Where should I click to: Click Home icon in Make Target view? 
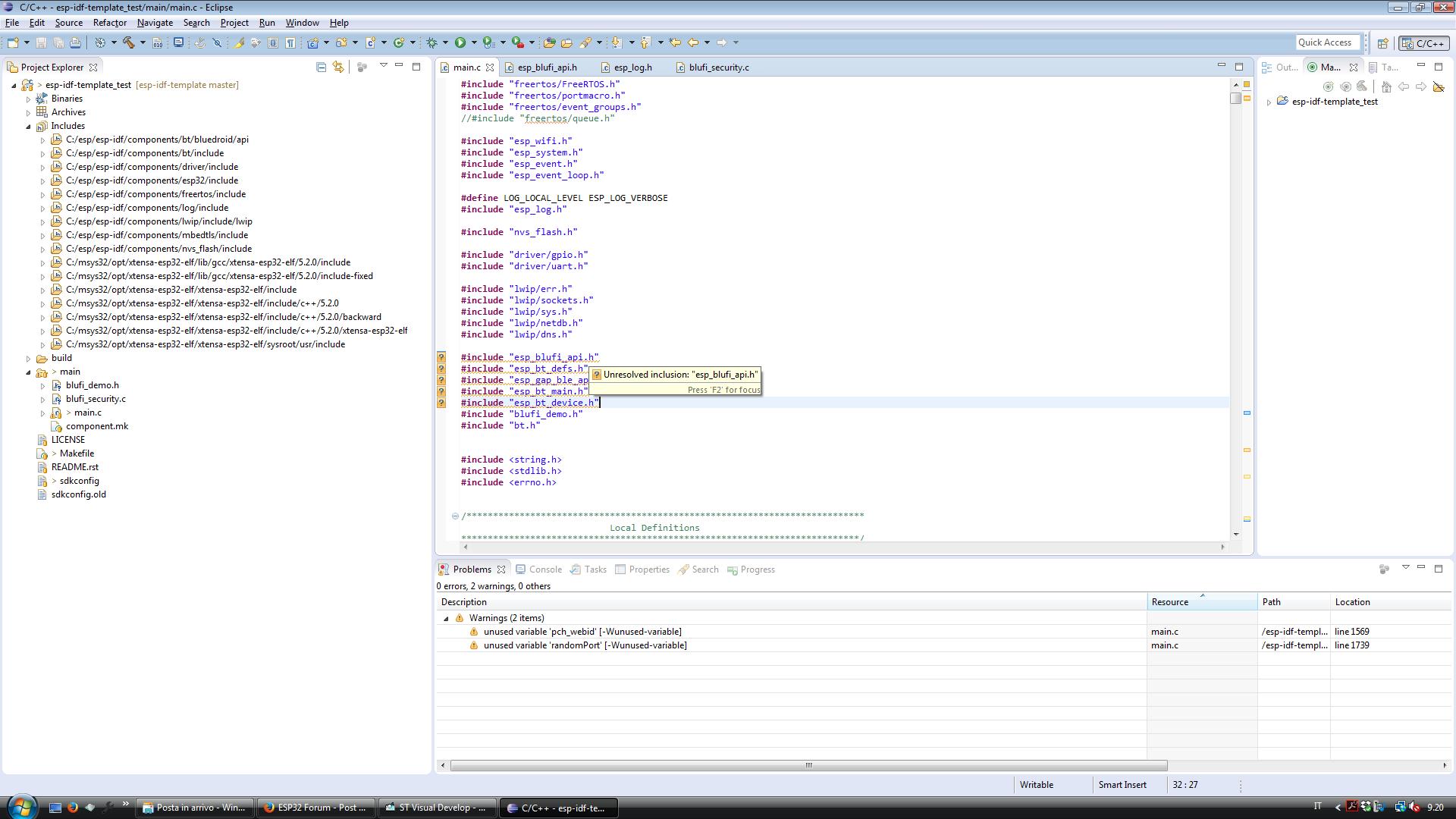tap(1386, 86)
